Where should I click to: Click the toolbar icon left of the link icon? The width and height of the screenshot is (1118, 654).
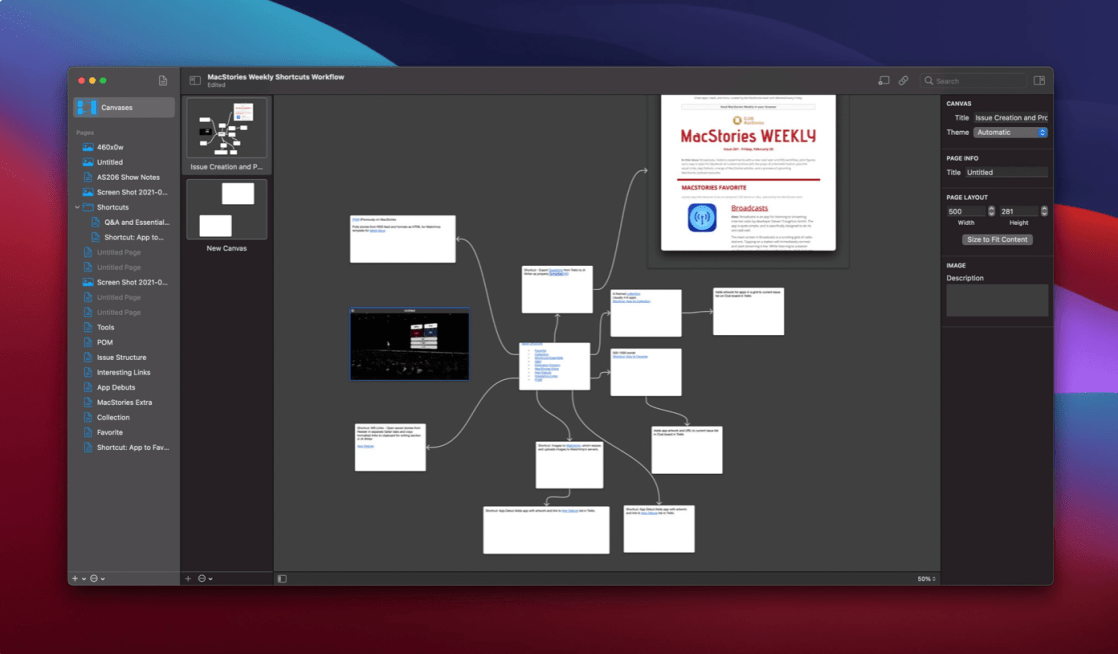[x=883, y=81]
